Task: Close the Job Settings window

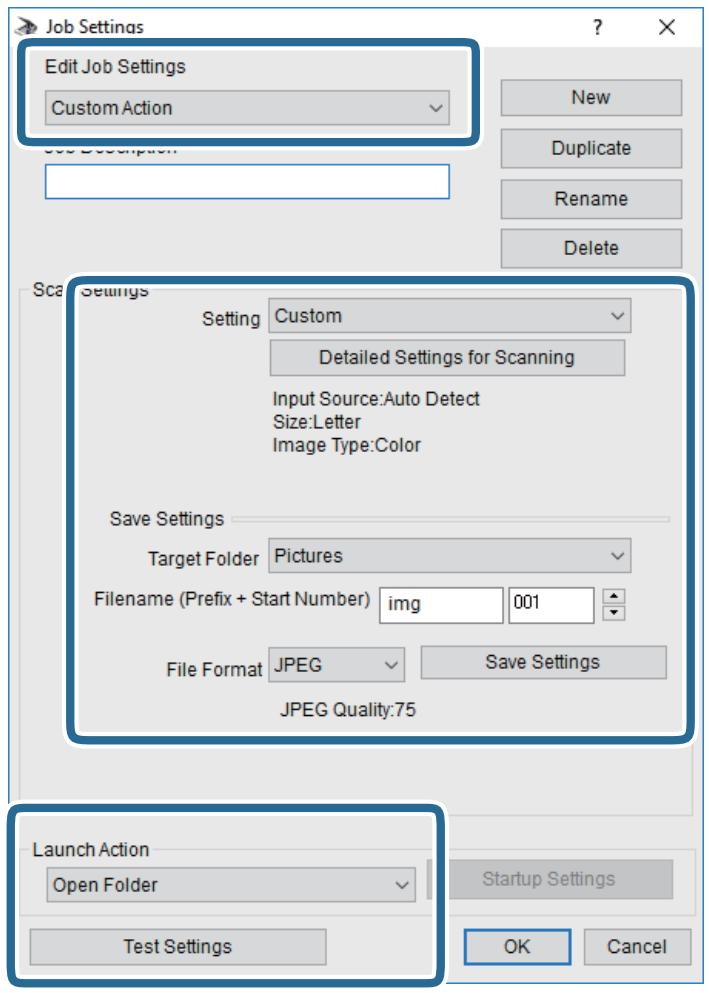Action: [667, 27]
